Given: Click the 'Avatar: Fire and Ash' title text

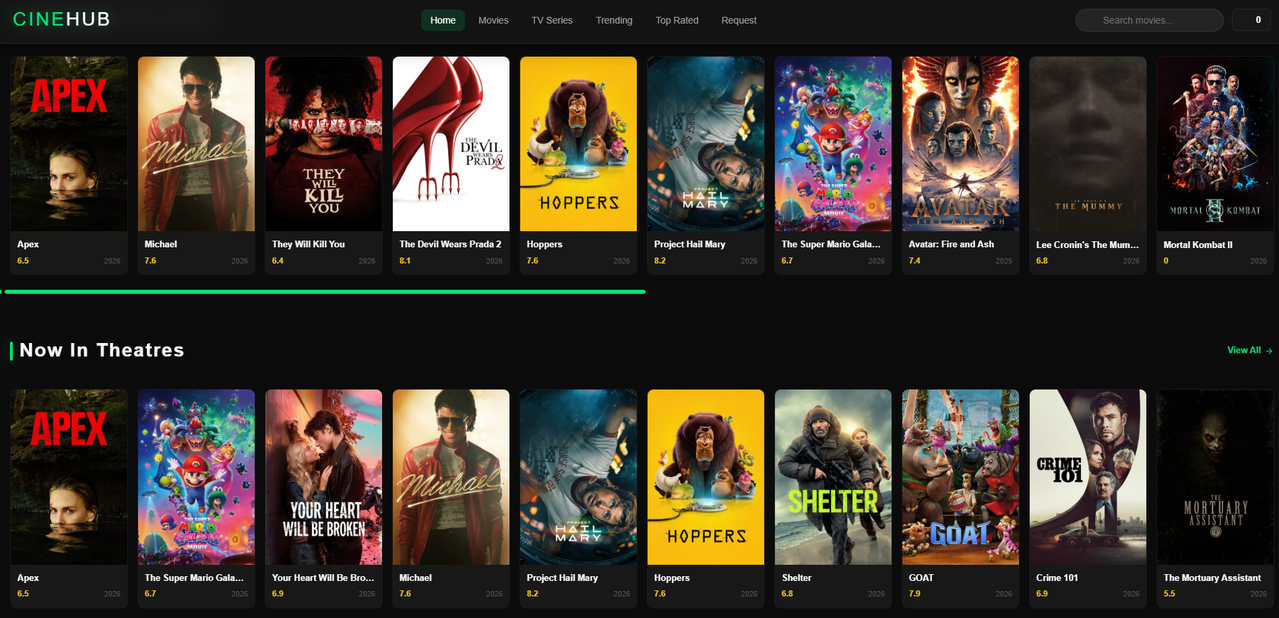Looking at the screenshot, I should point(951,244).
